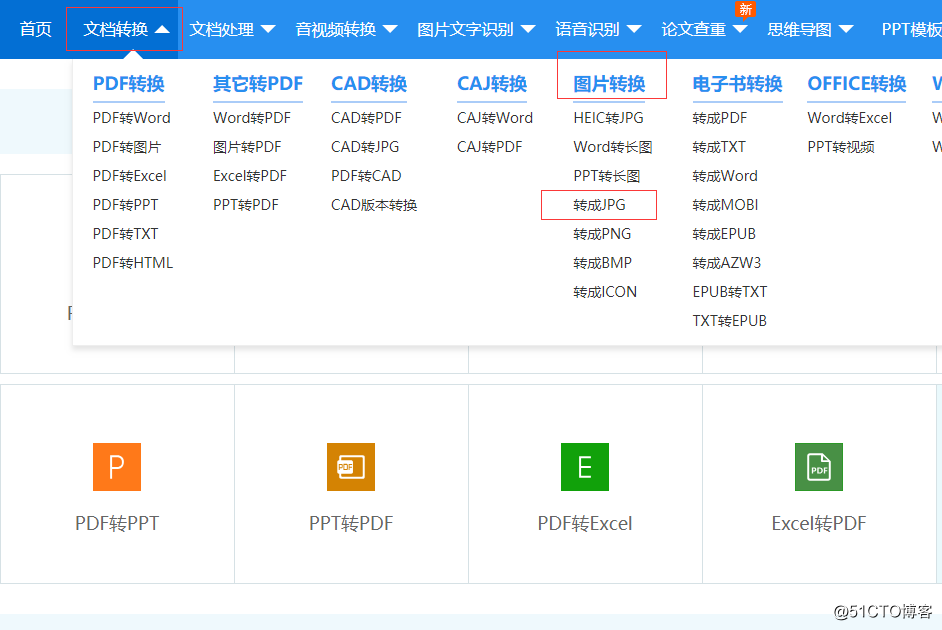The width and height of the screenshot is (942, 630).
Task: Choose PDF转HTML from the dropdown
Action: tap(133, 262)
